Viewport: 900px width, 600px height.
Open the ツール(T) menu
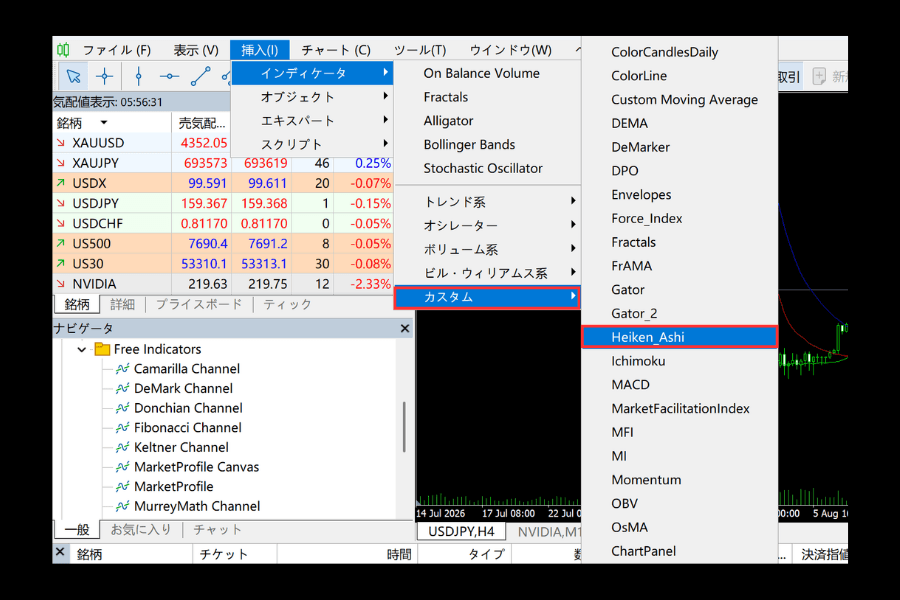[420, 51]
